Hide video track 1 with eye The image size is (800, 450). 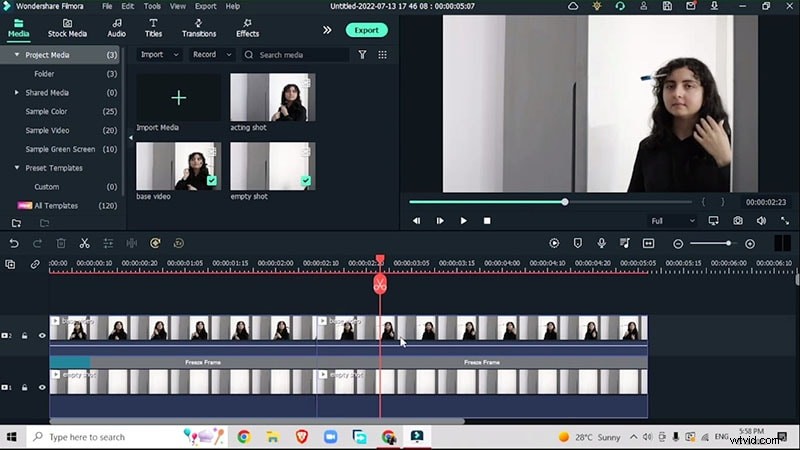42,387
